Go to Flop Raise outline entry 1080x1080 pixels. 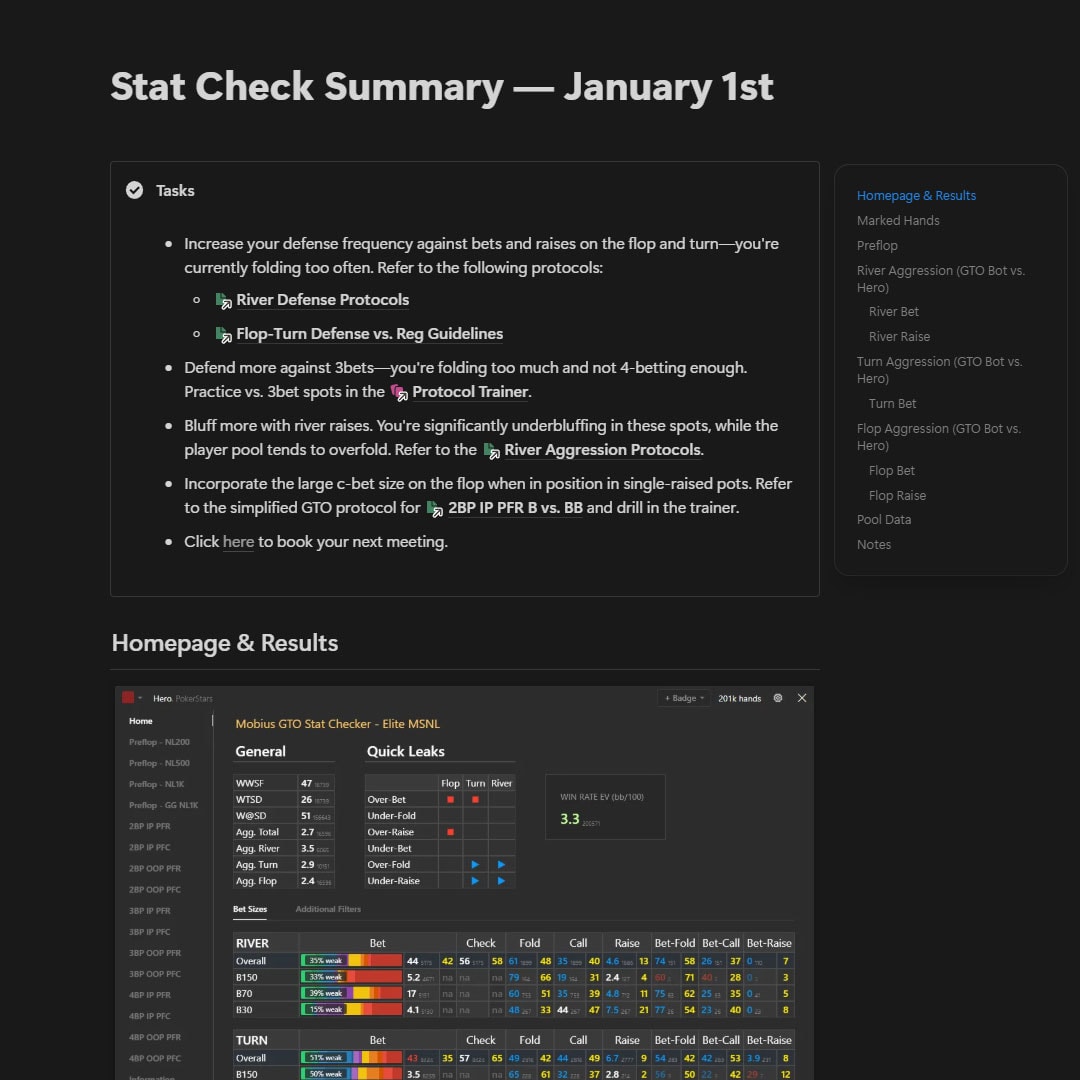pyautogui.click(x=897, y=495)
